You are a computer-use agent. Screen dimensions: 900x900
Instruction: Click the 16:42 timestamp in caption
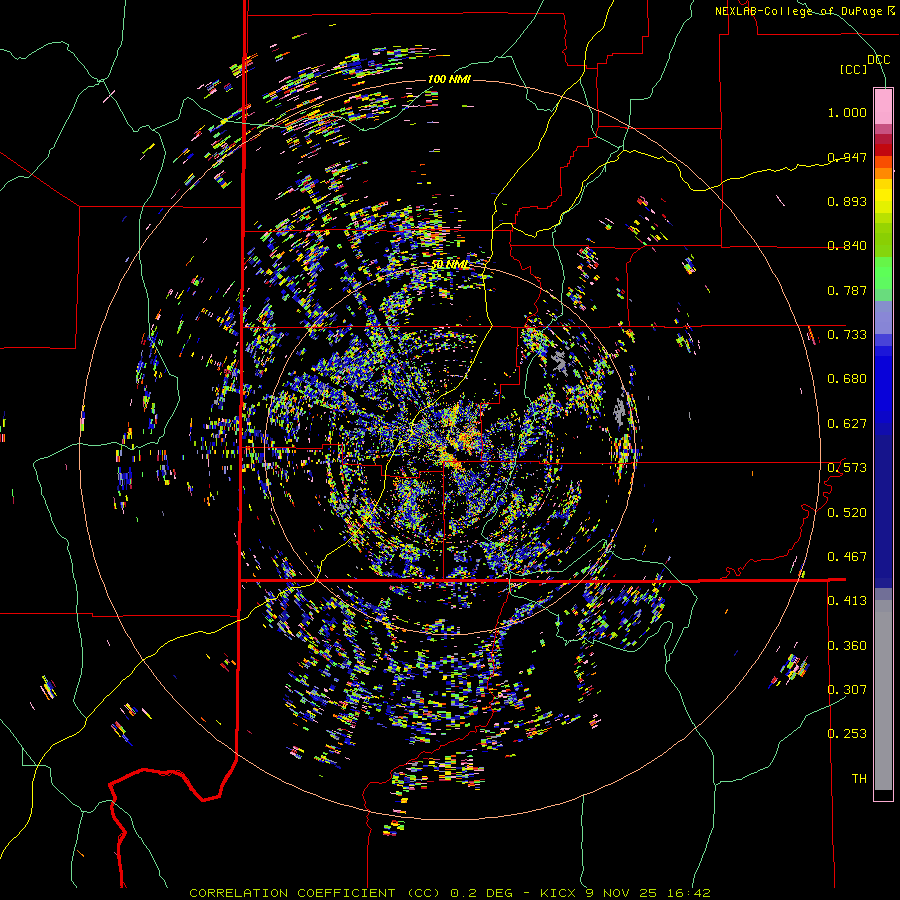point(689,893)
